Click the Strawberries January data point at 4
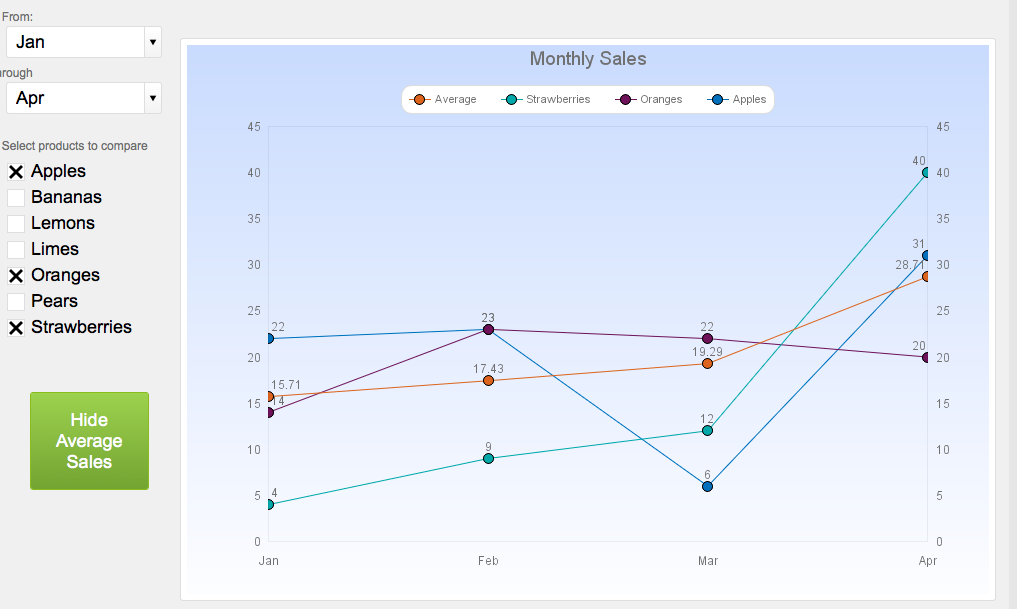This screenshot has width=1017, height=609. [269, 504]
